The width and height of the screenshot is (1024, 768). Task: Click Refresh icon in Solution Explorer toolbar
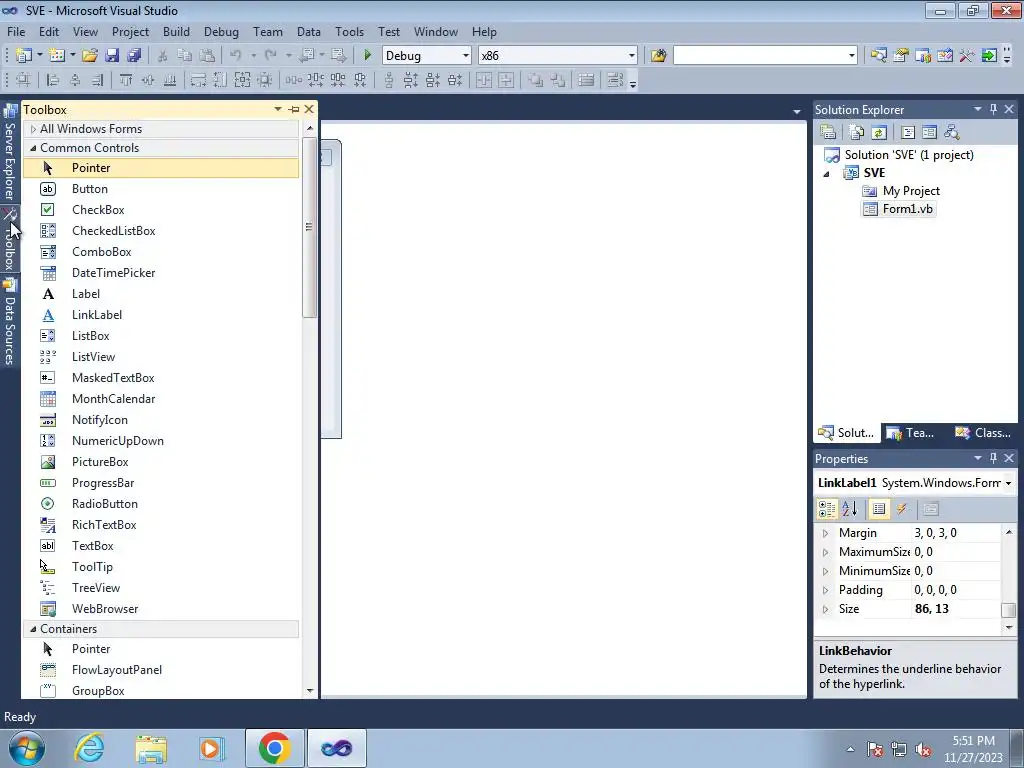[879, 133]
